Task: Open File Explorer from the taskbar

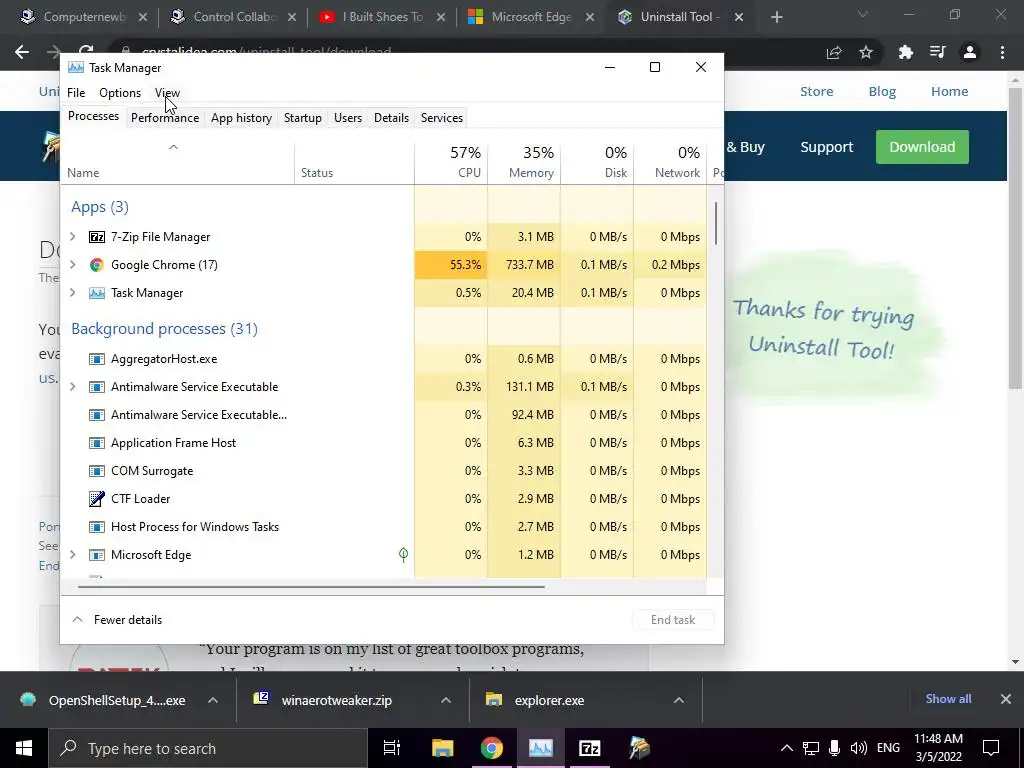Action: pos(442,748)
